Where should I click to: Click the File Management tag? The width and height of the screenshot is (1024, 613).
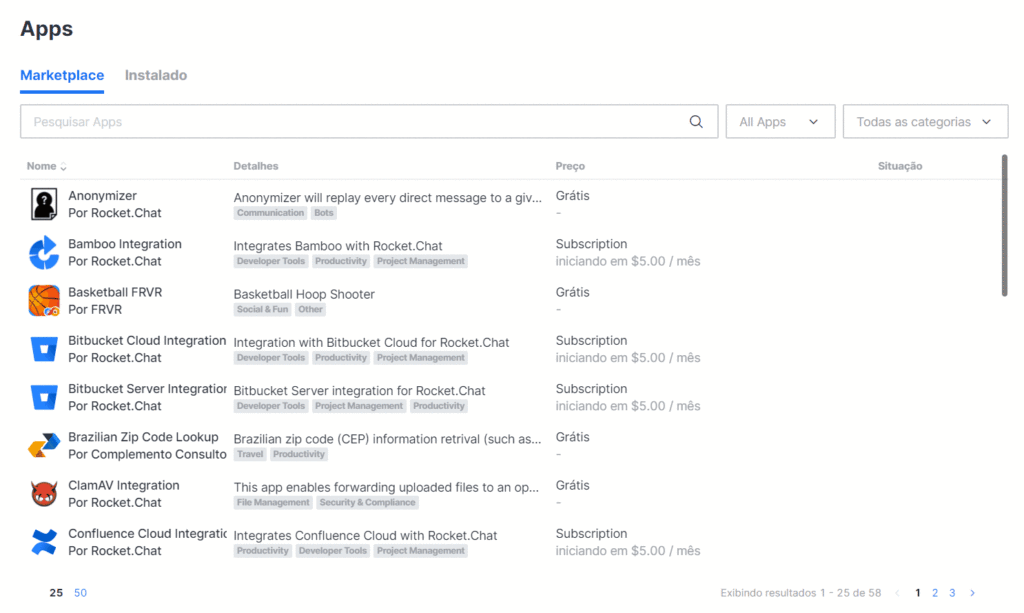tap(272, 503)
